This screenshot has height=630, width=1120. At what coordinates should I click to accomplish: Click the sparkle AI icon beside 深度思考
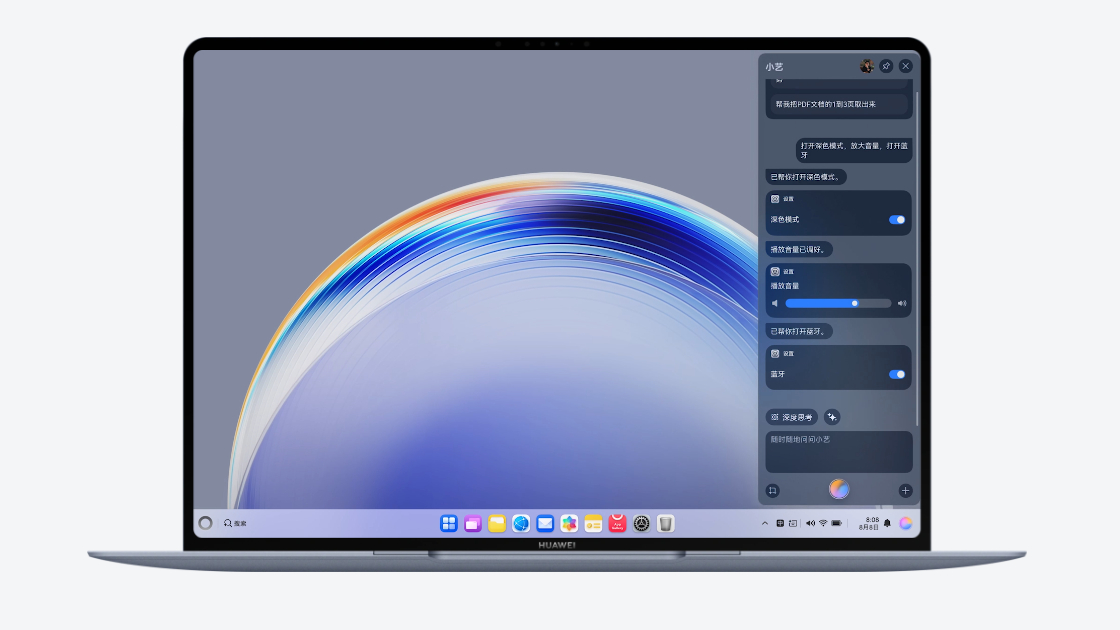832,417
